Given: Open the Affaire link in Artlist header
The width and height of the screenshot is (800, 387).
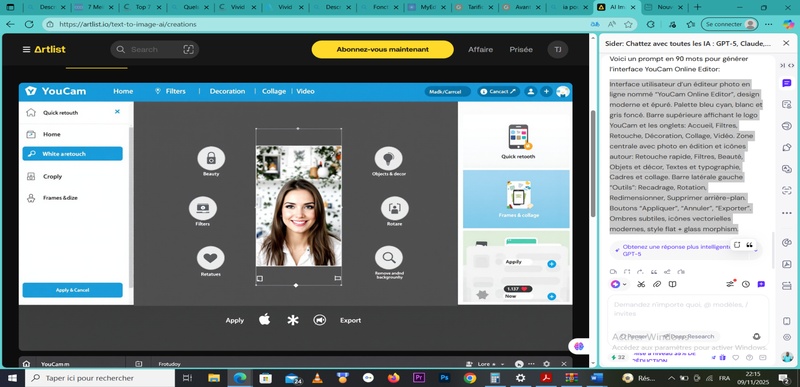Looking at the screenshot, I should coord(481,49).
